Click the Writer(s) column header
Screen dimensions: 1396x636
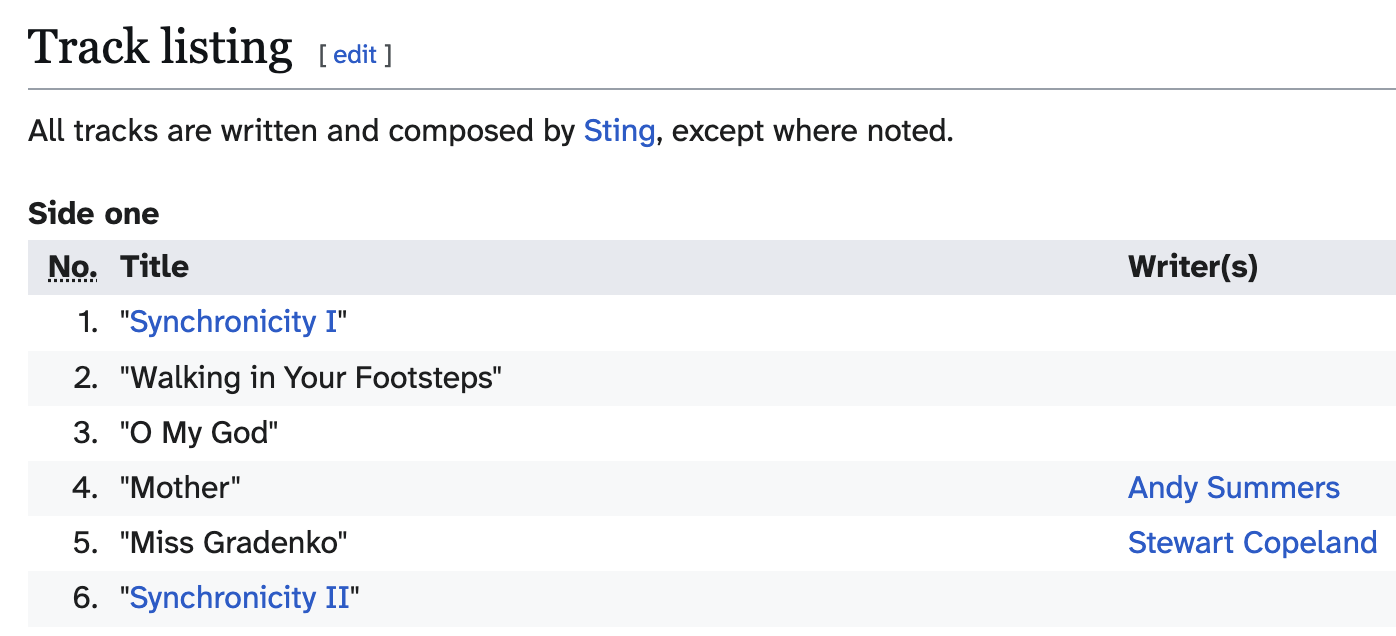point(1192,267)
